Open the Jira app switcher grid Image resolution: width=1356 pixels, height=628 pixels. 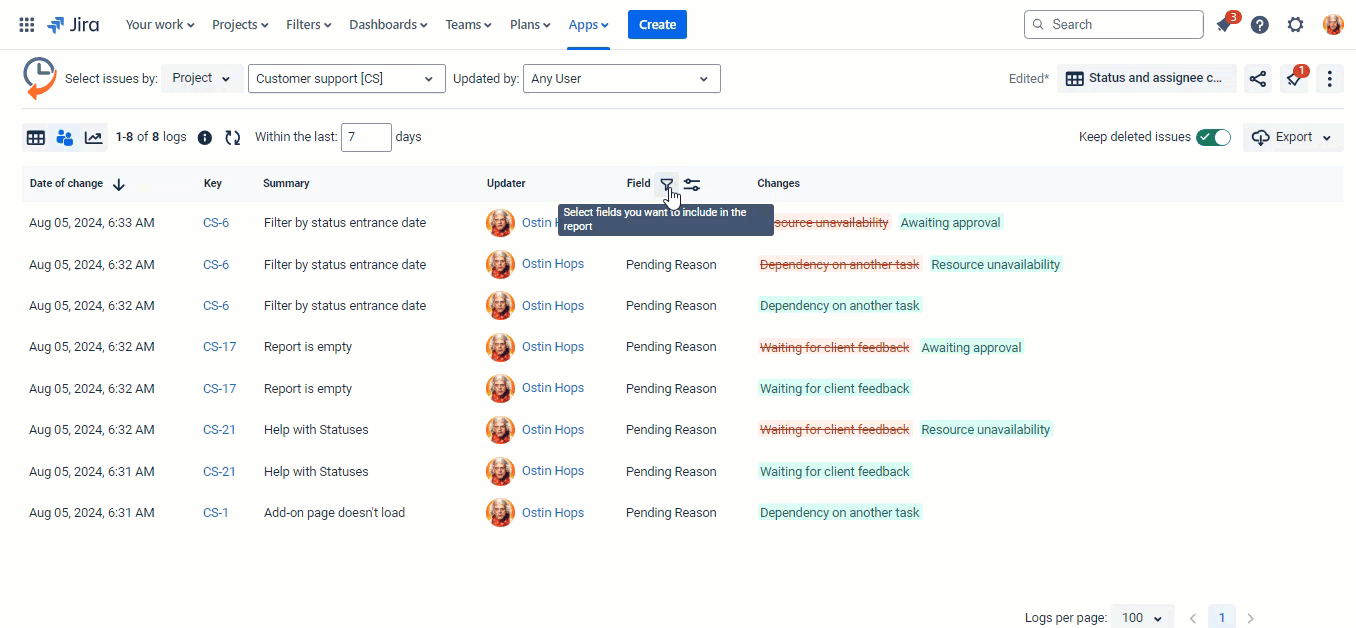(x=27, y=25)
